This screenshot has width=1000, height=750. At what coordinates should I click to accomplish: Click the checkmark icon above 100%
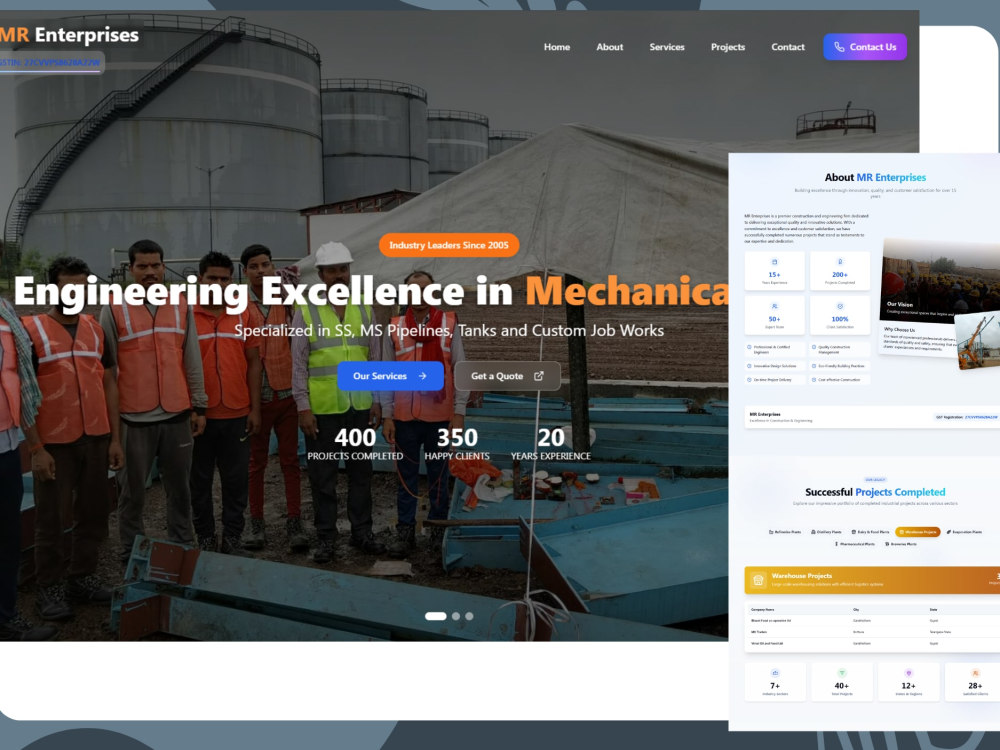point(840,307)
